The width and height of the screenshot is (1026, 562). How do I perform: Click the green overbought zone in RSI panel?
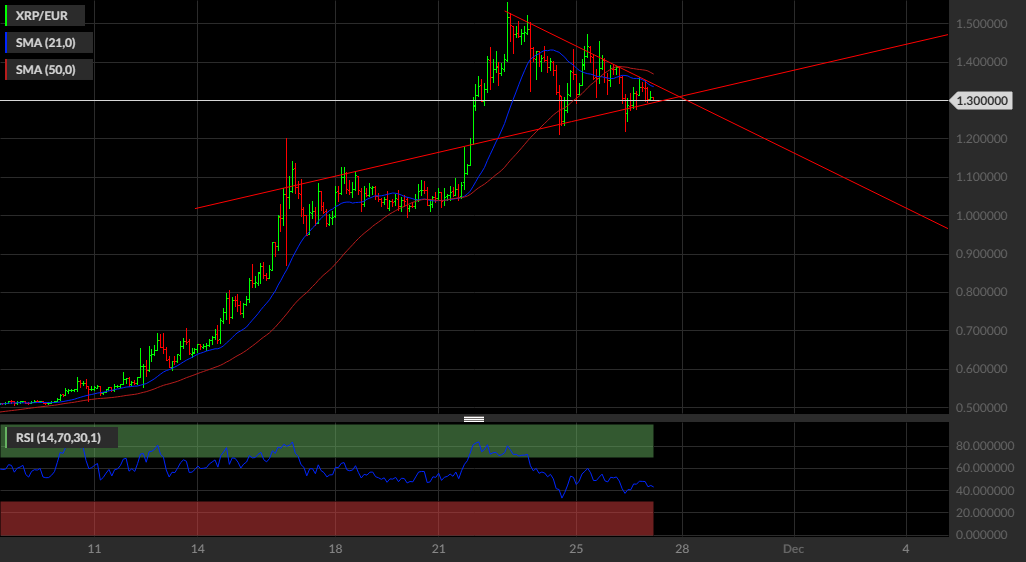pos(327,441)
